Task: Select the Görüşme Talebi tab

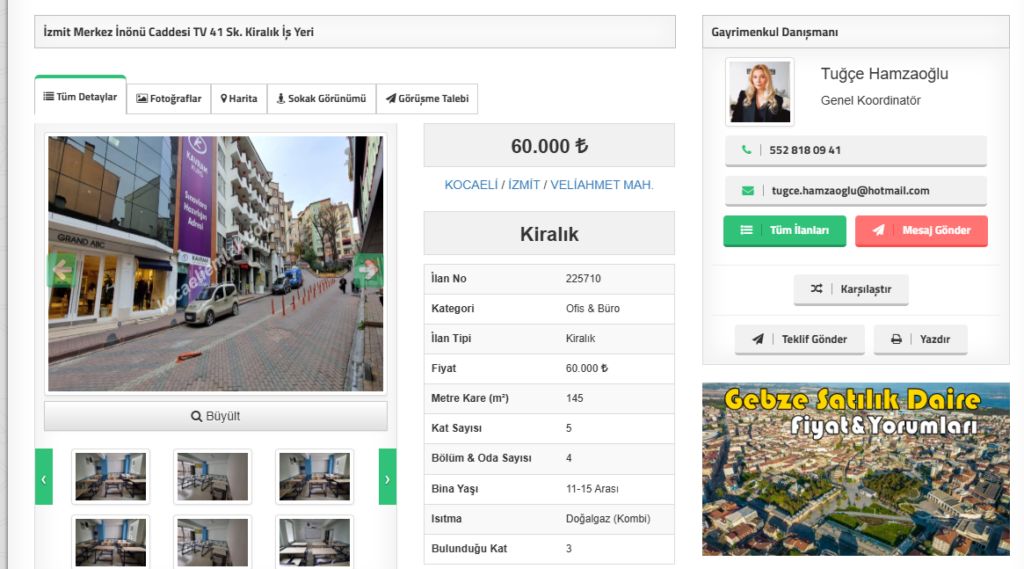Action: 427,98
